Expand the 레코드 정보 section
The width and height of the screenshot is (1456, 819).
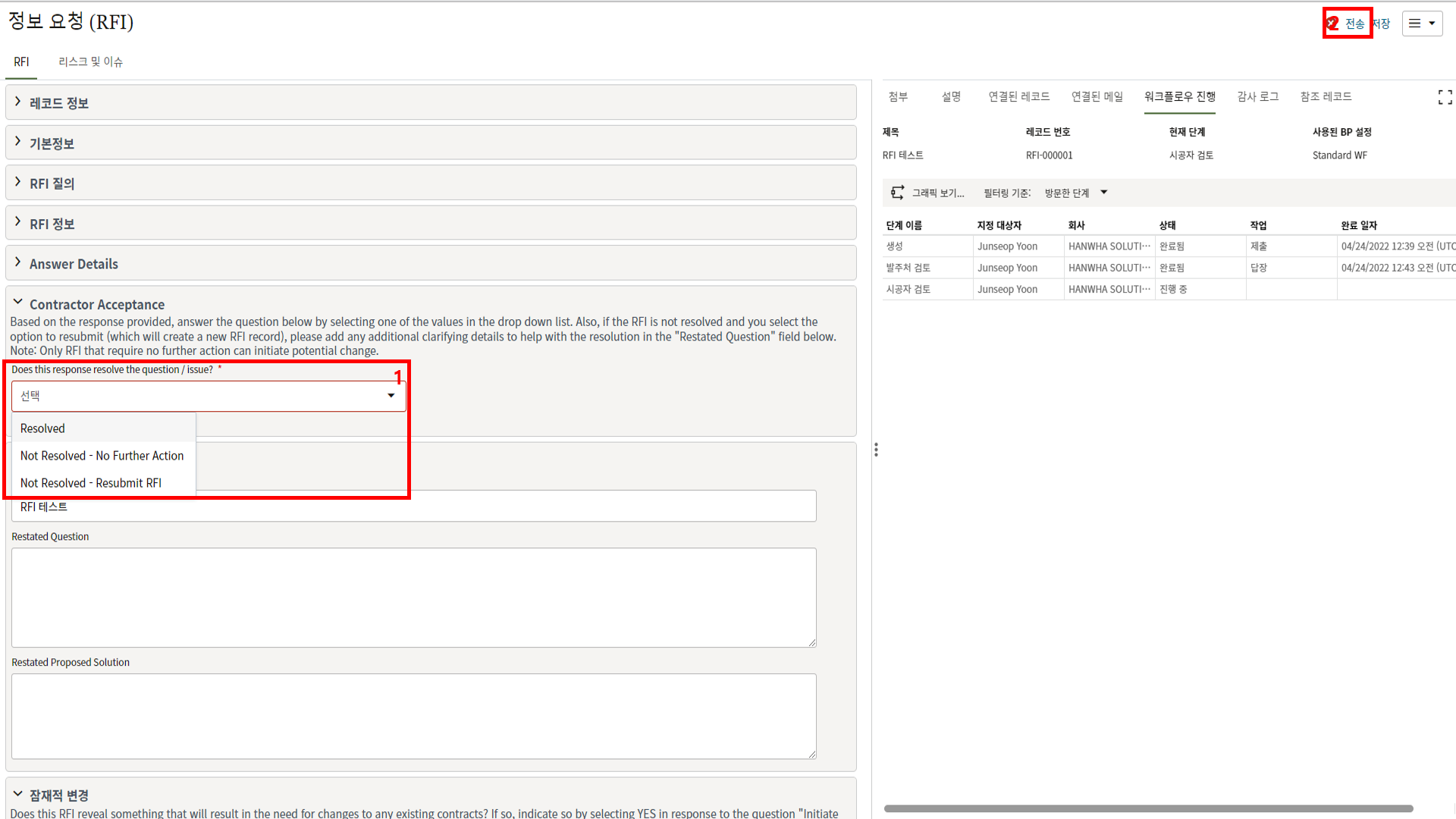[58, 103]
